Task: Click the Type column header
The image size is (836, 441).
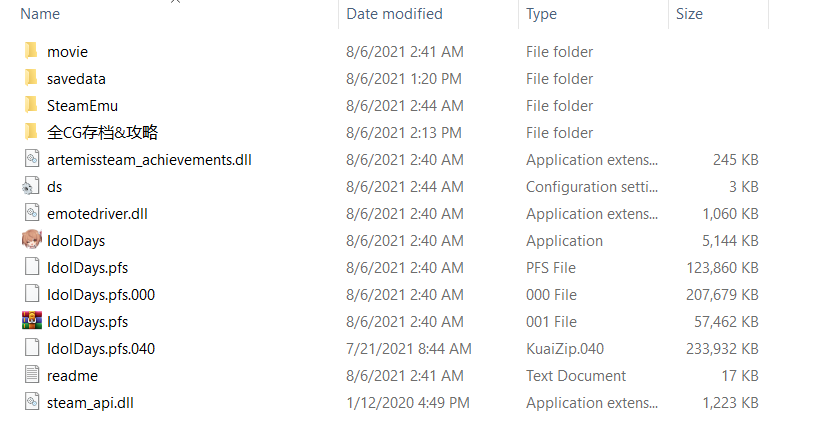Action: (x=541, y=14)
